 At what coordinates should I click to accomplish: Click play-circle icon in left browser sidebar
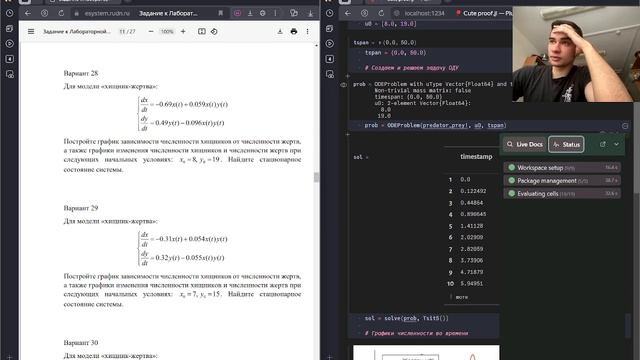pos(9,44)
